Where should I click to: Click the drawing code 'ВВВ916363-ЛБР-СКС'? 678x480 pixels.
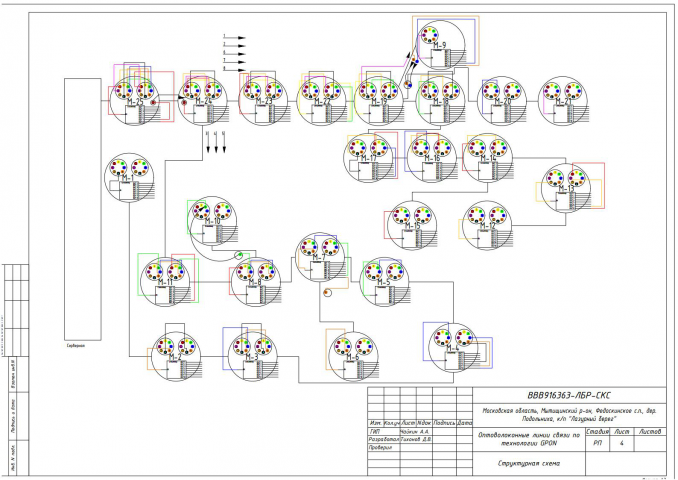click(569, 396)
